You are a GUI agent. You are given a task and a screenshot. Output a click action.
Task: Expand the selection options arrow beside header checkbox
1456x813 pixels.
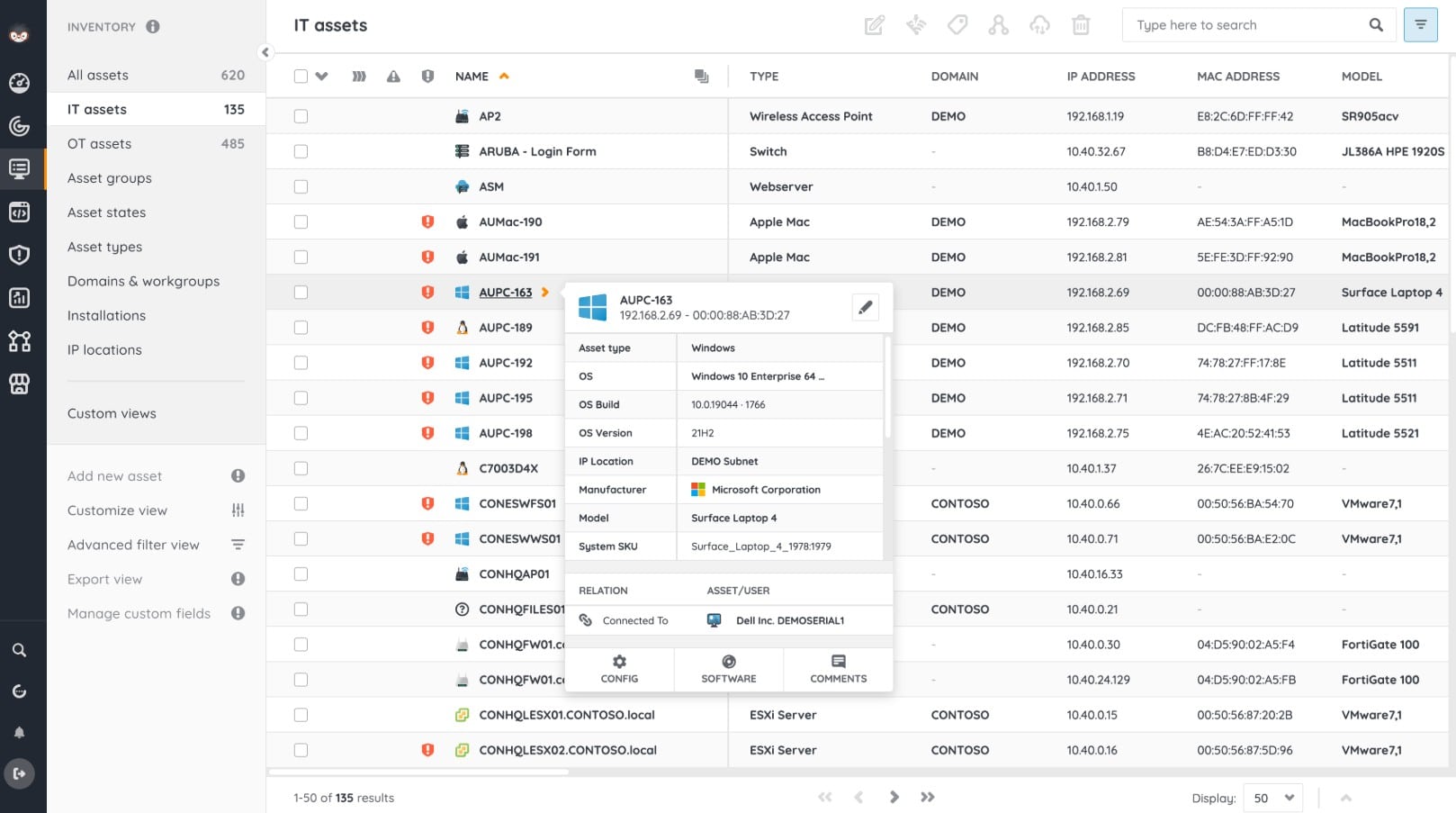321,77
